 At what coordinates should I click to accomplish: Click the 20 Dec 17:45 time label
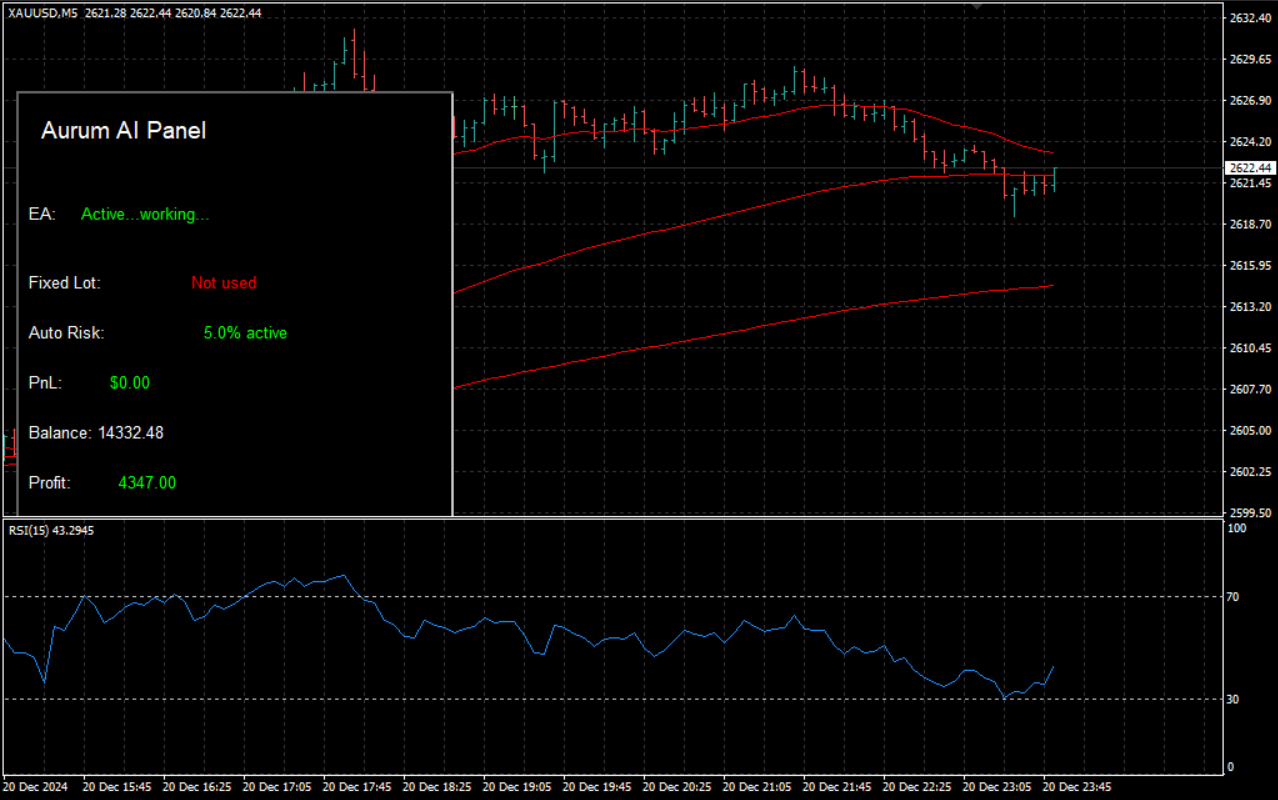coord(357,786)
